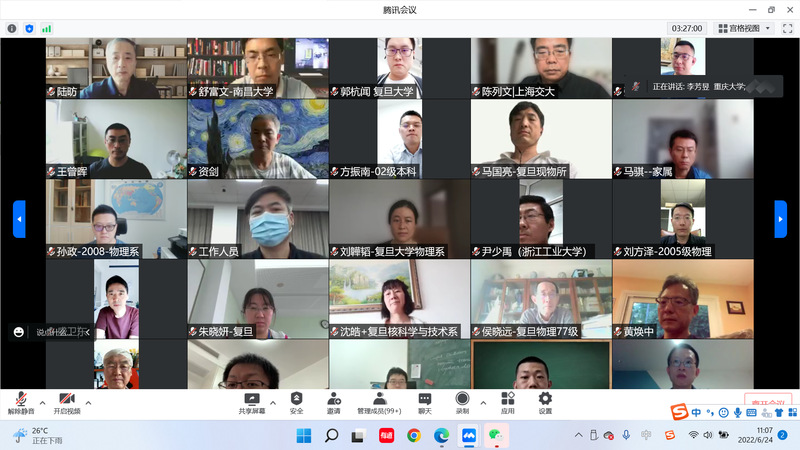Start recording with 录制 button
The width and height of the screenshot is (800, 450).
click(x=462, y=403)
